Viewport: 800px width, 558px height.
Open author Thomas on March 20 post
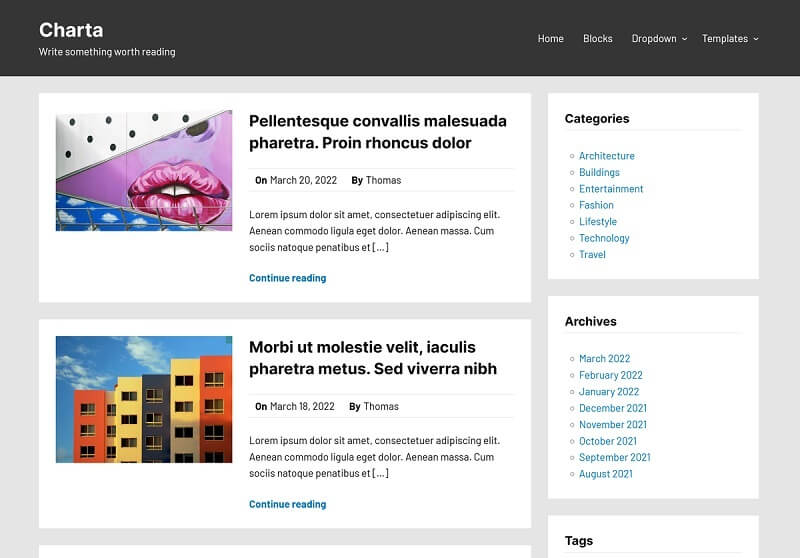pyautogui.click(x=383, y=180)
